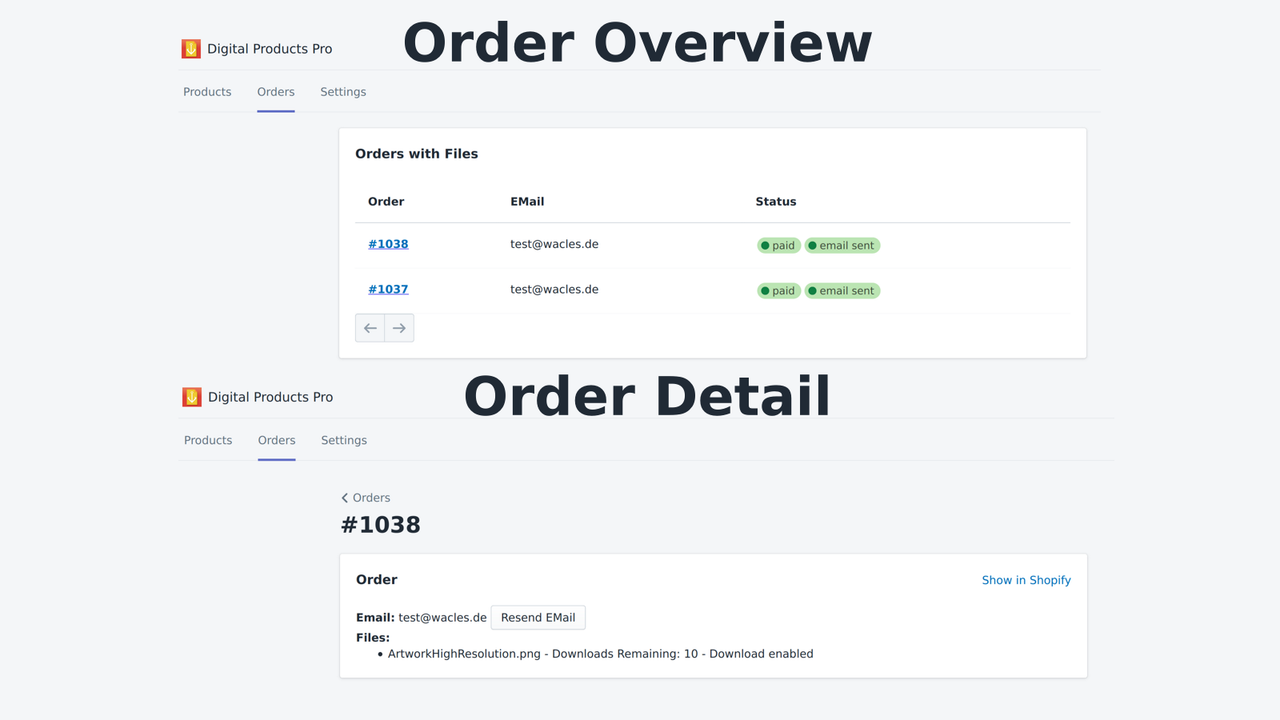Viewport: 1280px width, 720px height.
Task: Open order #1038 from the orders list
Action: [x=388, y=243]
